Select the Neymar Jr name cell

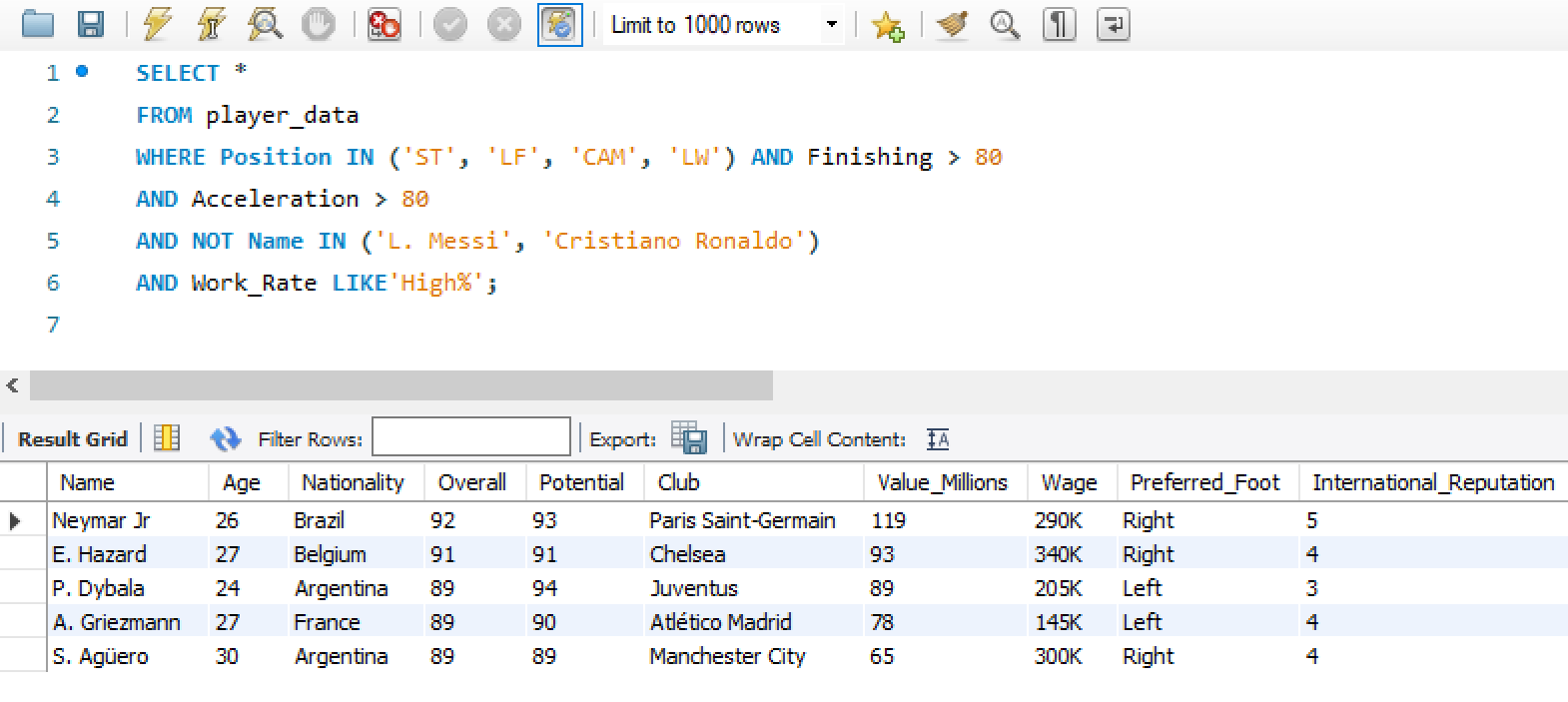click(128, 520)
